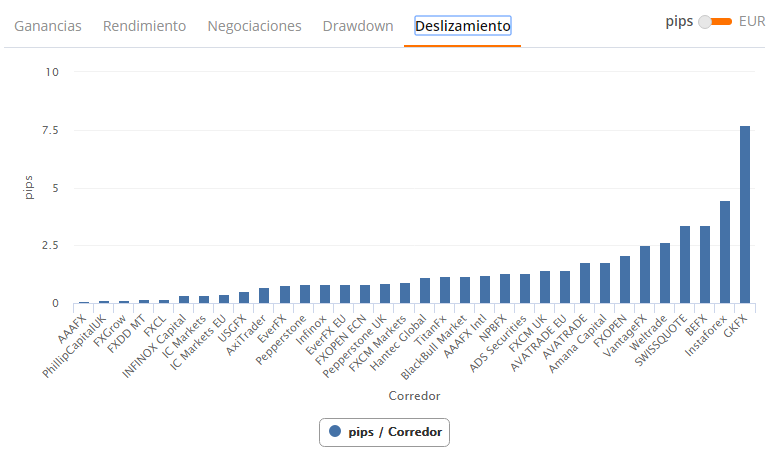The width and height of the screenshot is (766, 457).
Task: Click the AVATRADE EU bar
Action: pos(565,287)
